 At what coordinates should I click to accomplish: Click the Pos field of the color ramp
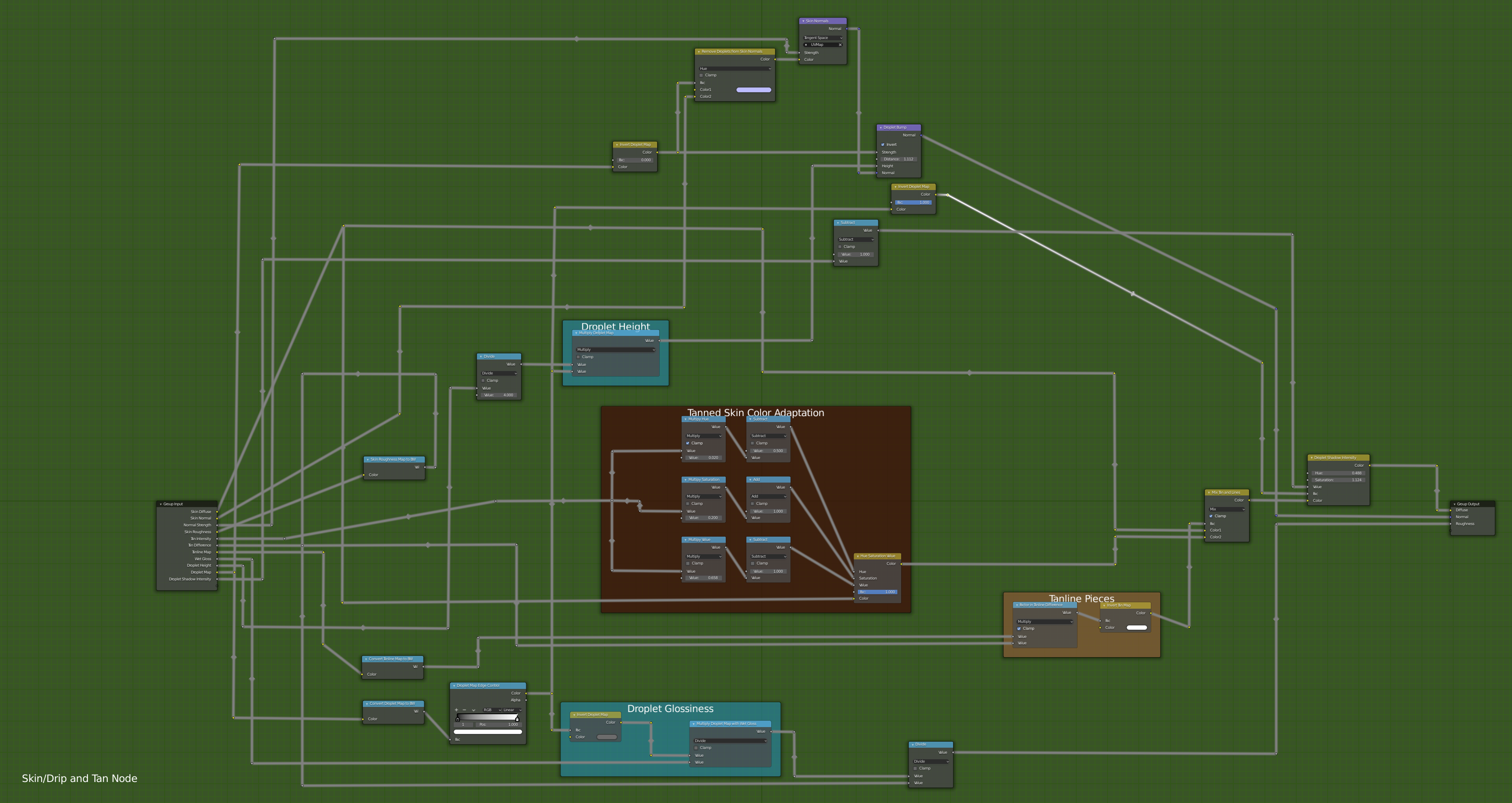(x=498, y=725)
